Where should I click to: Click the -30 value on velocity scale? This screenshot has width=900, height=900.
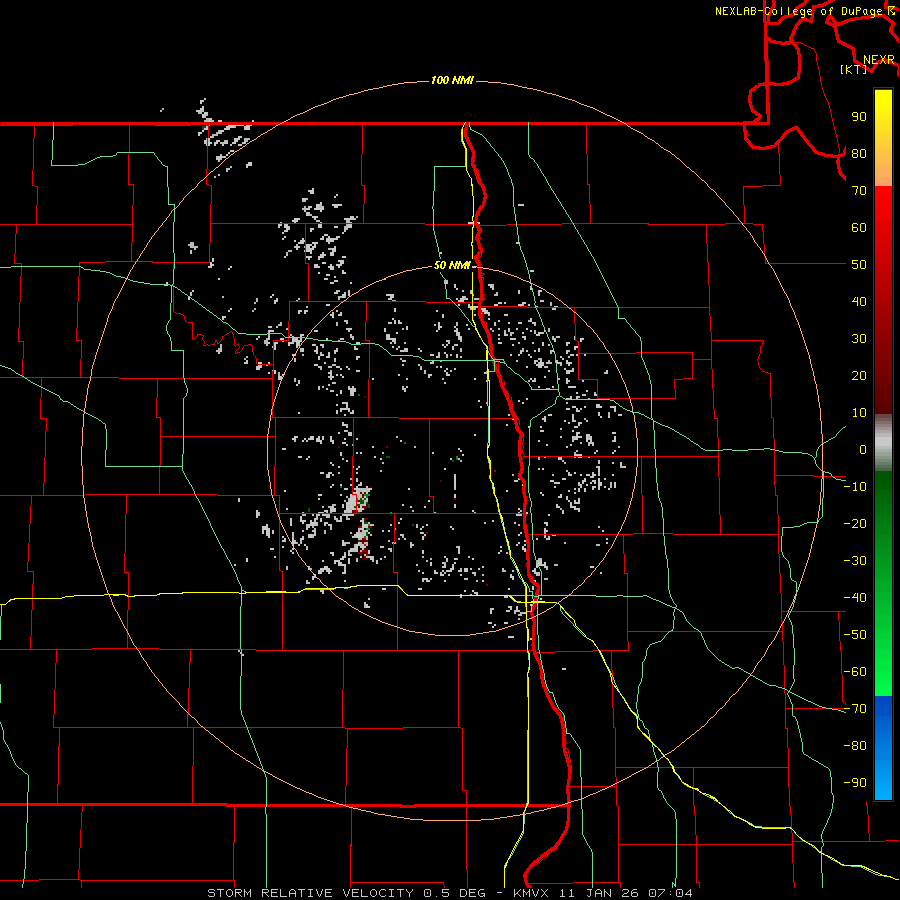click(855, 561)
